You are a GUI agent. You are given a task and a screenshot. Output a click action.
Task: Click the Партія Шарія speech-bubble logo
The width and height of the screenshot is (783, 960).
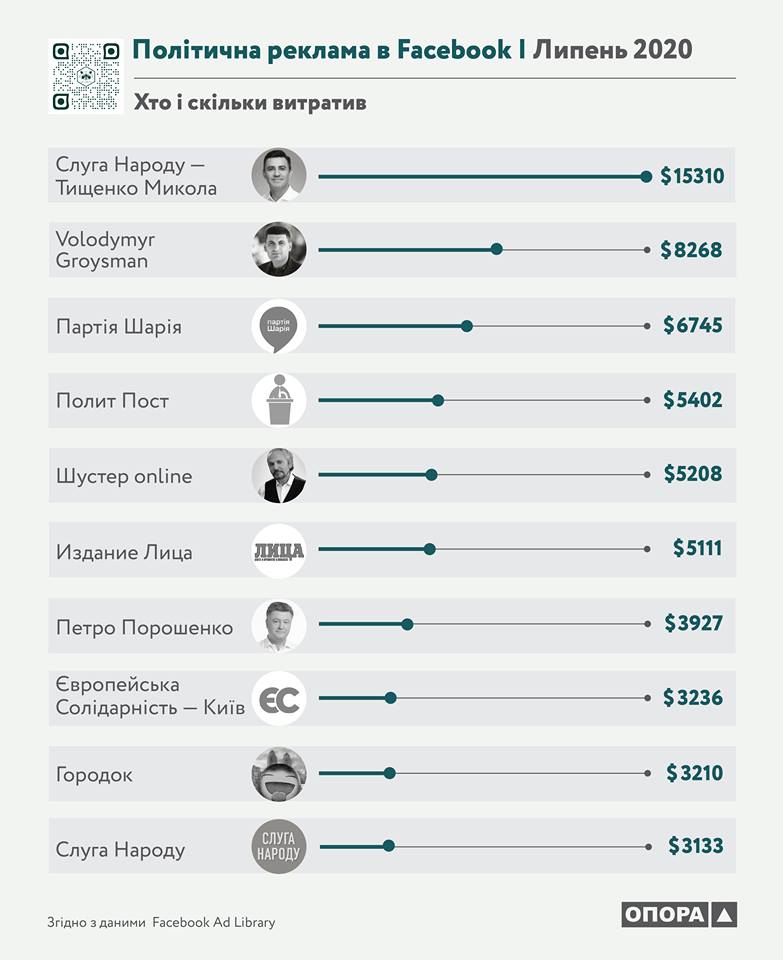click(x=278, y=326)
